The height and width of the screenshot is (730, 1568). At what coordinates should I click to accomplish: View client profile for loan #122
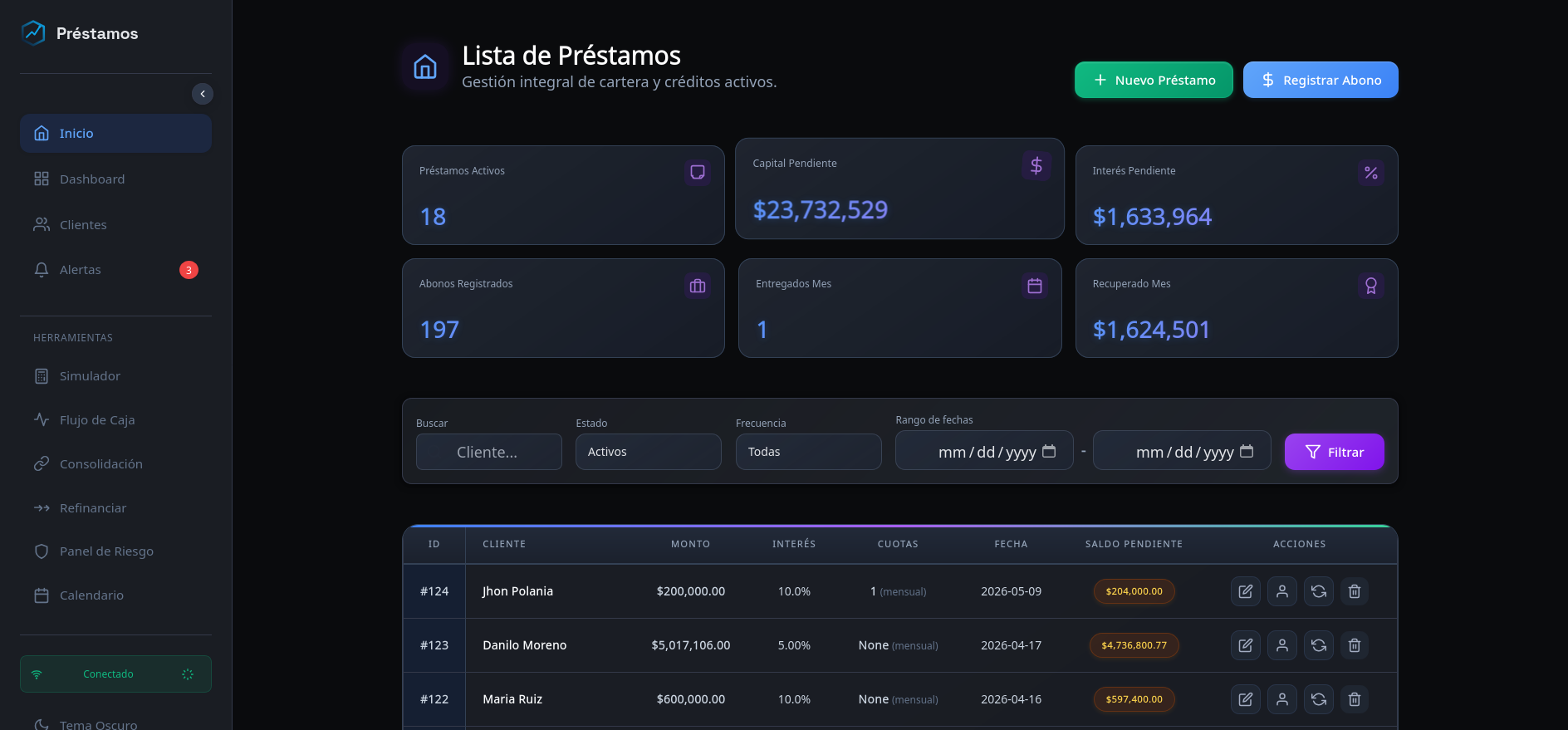click(1282, 699)
